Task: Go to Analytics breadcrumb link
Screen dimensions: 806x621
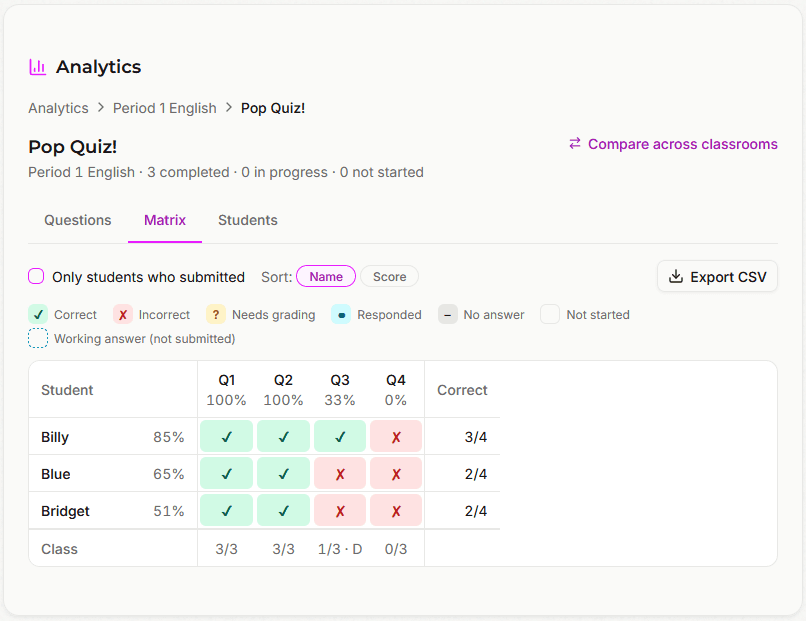Action: 58,108
